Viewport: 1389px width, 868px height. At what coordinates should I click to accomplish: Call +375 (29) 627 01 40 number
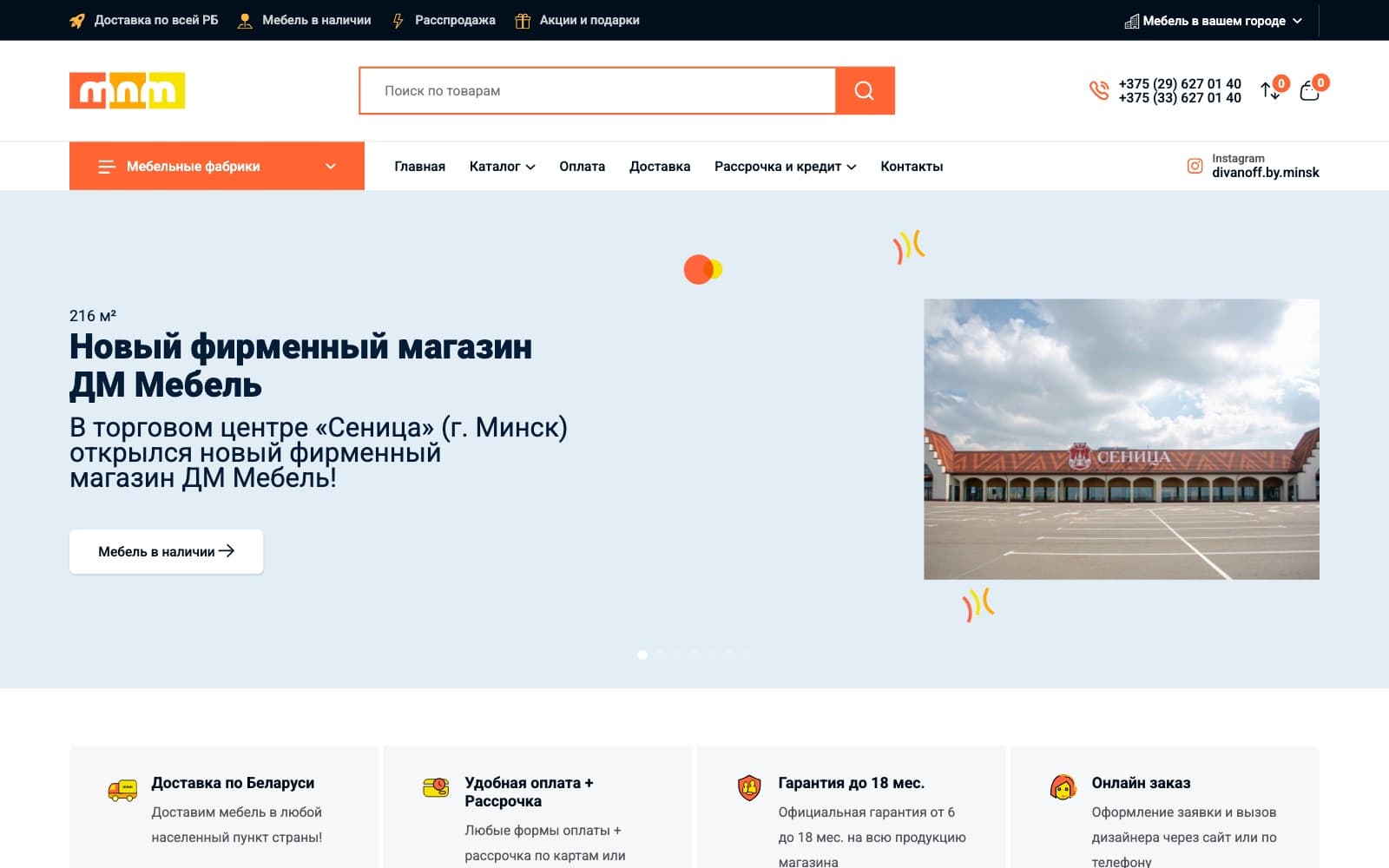coord(1180,83)
